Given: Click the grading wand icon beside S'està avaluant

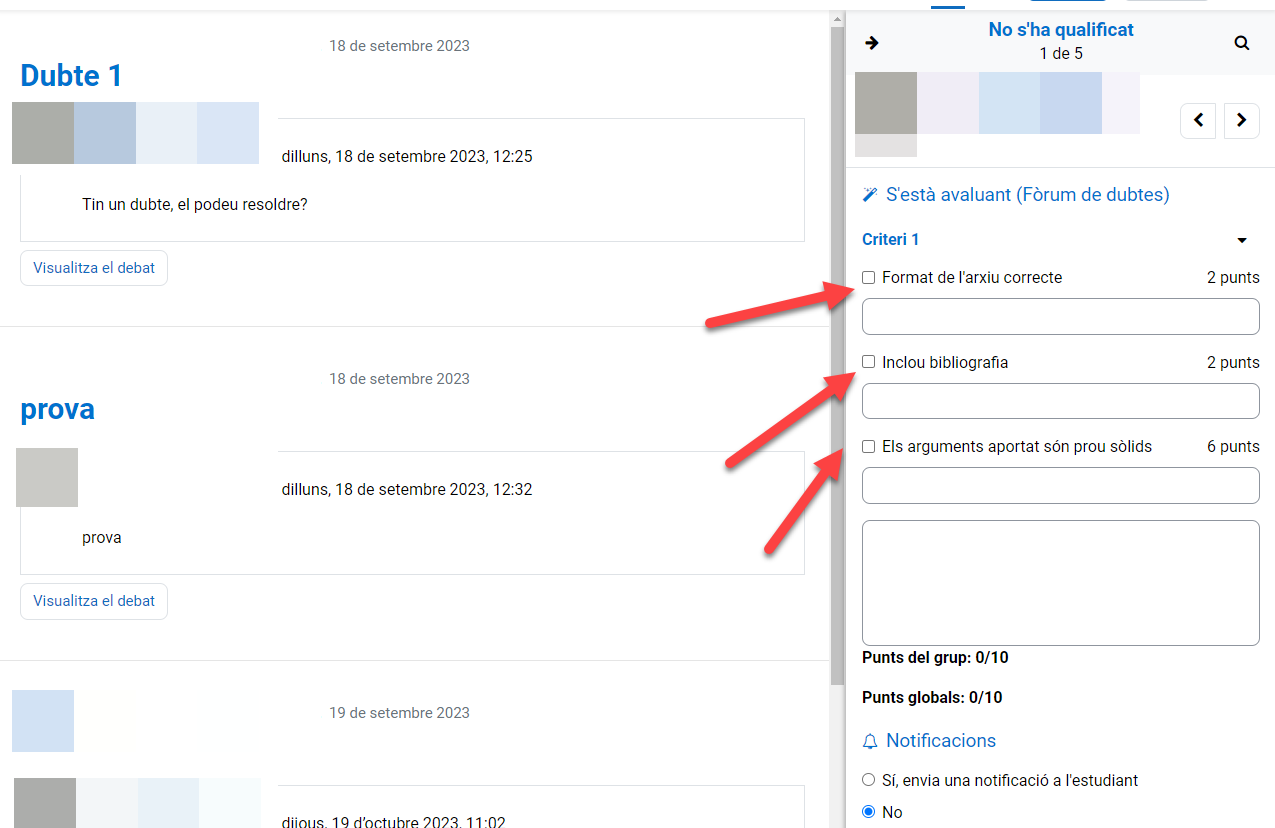Looking at the screenshot, I should click(x=869, y=195).
